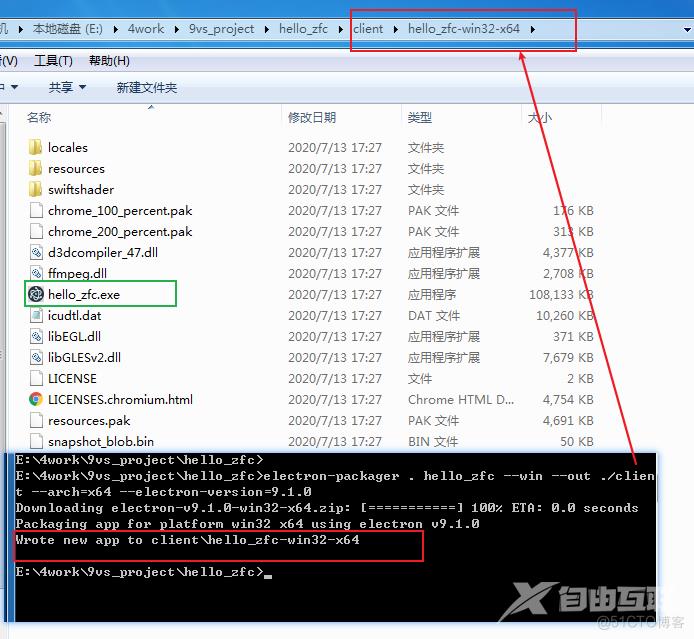Select chrome_200_percent.pak file icon
This screenshot has height=639, width=694.
coord(36,231)
